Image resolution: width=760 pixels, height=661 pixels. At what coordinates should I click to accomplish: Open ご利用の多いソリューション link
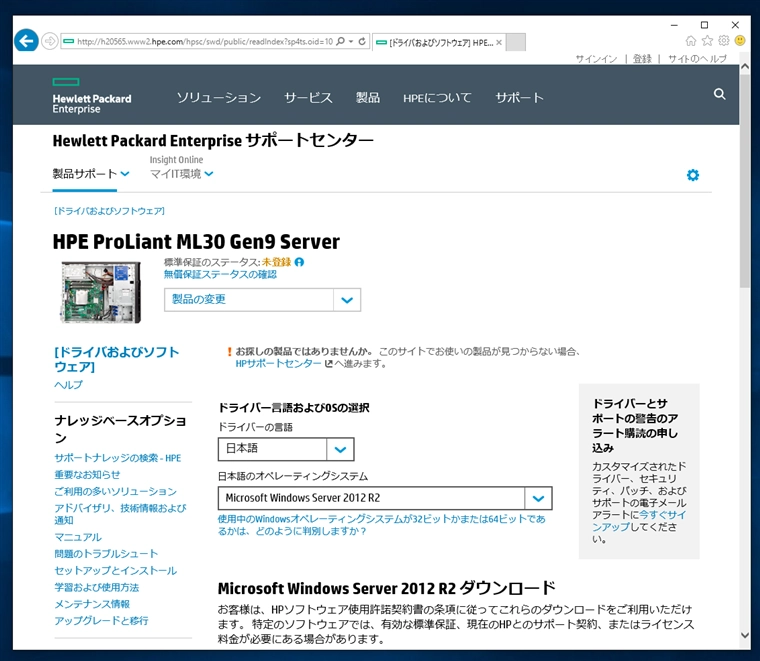click(x=115, y=491)
